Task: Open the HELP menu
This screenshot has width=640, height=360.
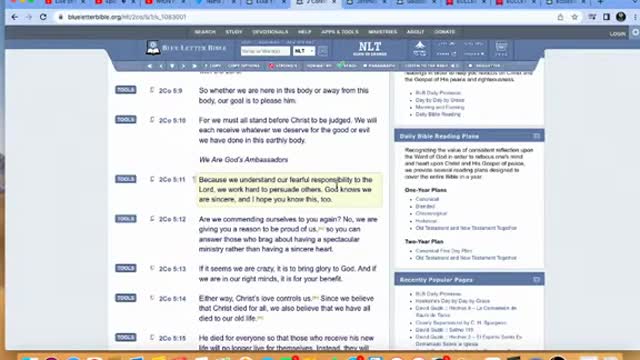Action: (x=304, y=32)
